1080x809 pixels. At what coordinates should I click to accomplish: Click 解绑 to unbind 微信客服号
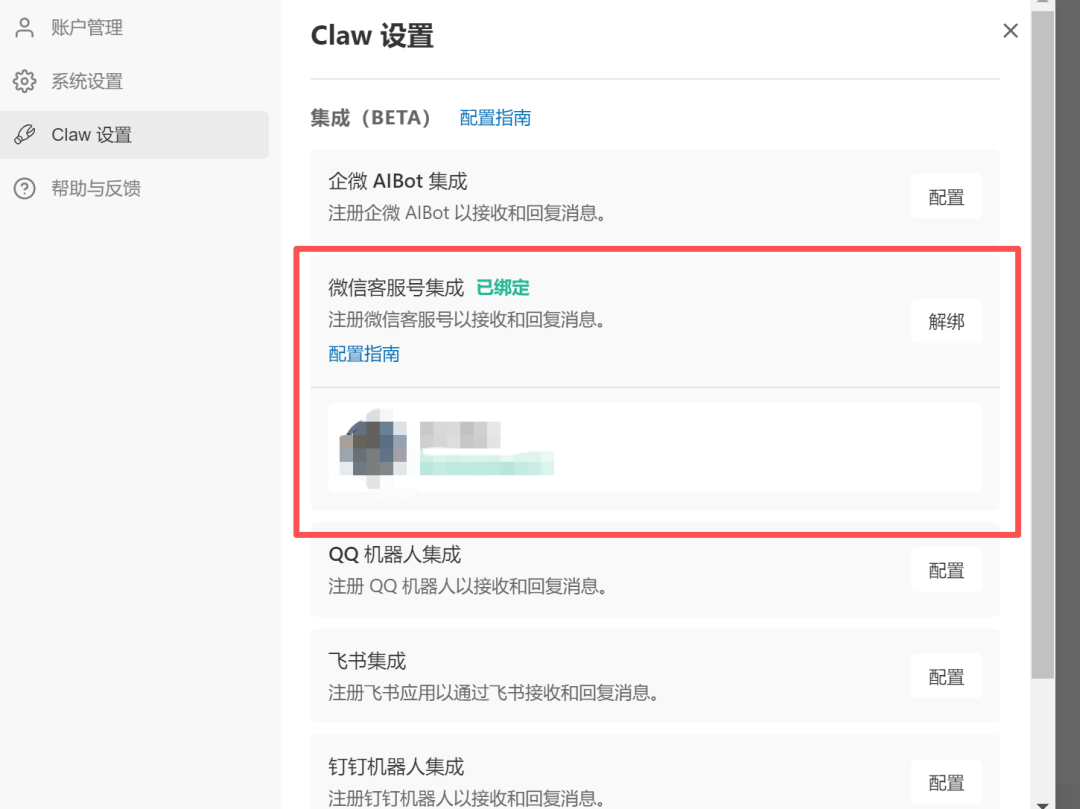click(946, 321)
